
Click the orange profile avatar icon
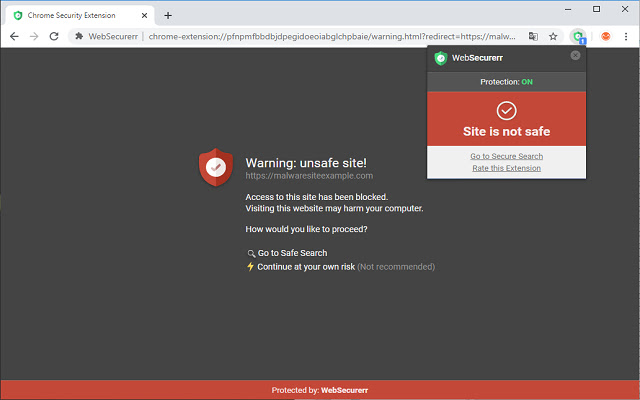point(606,36)
